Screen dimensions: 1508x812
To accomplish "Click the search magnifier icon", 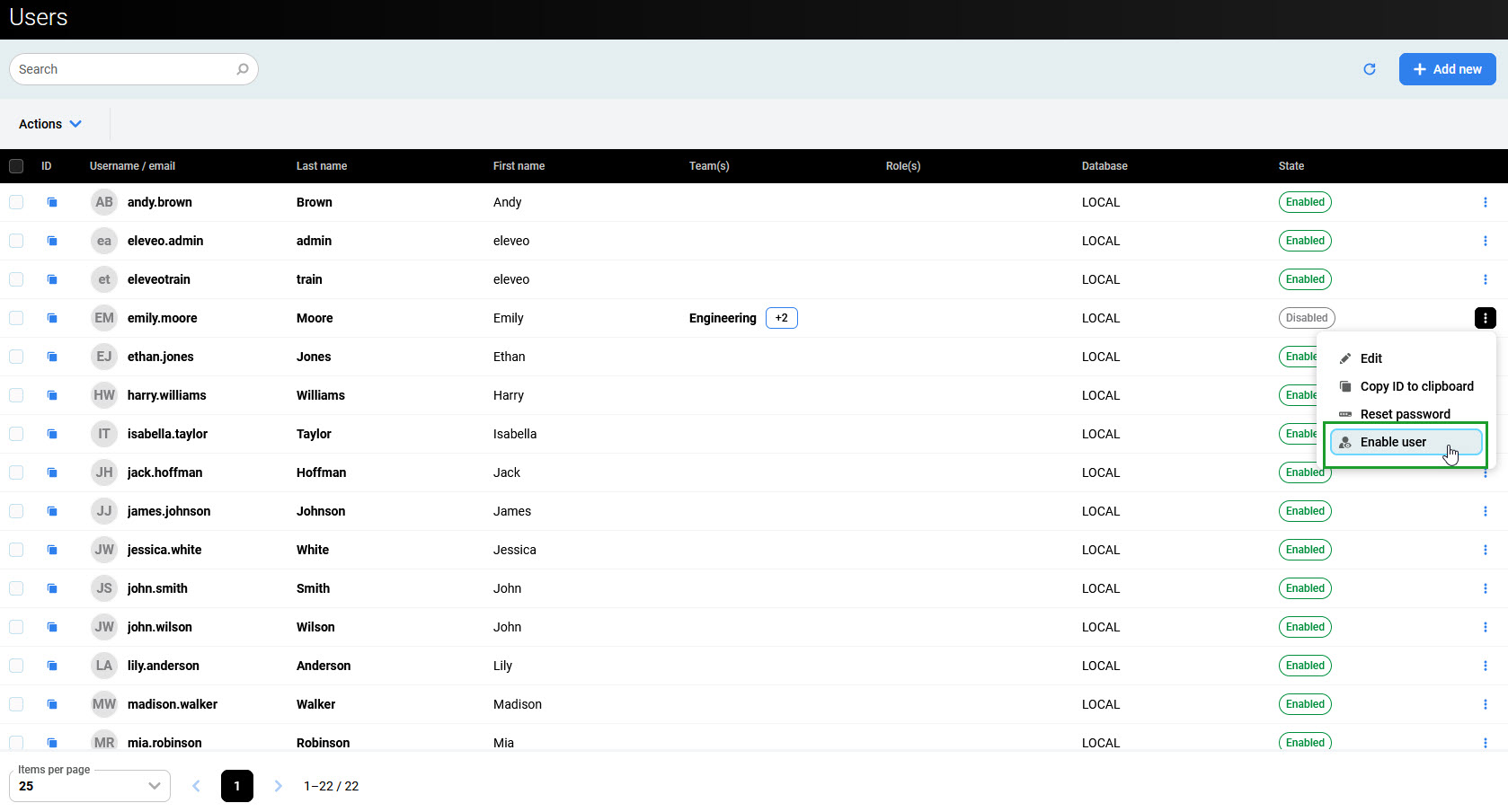I will 242,69.
